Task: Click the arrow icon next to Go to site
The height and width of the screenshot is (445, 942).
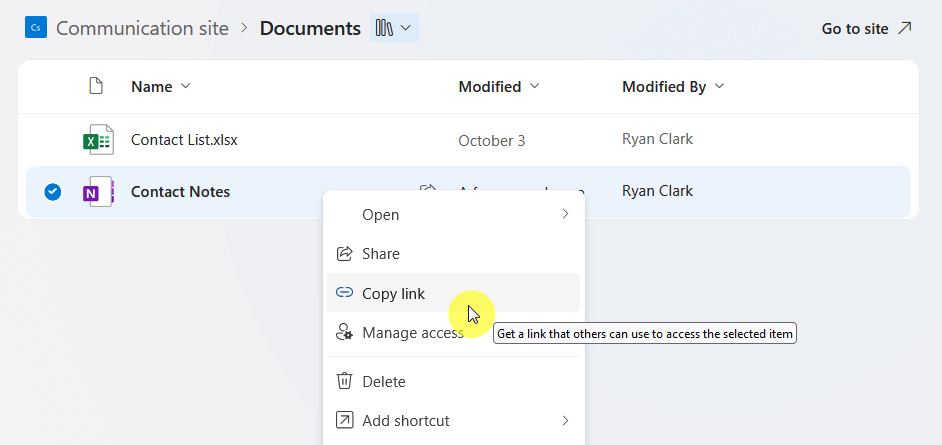Action: click(x=904, y=28)
